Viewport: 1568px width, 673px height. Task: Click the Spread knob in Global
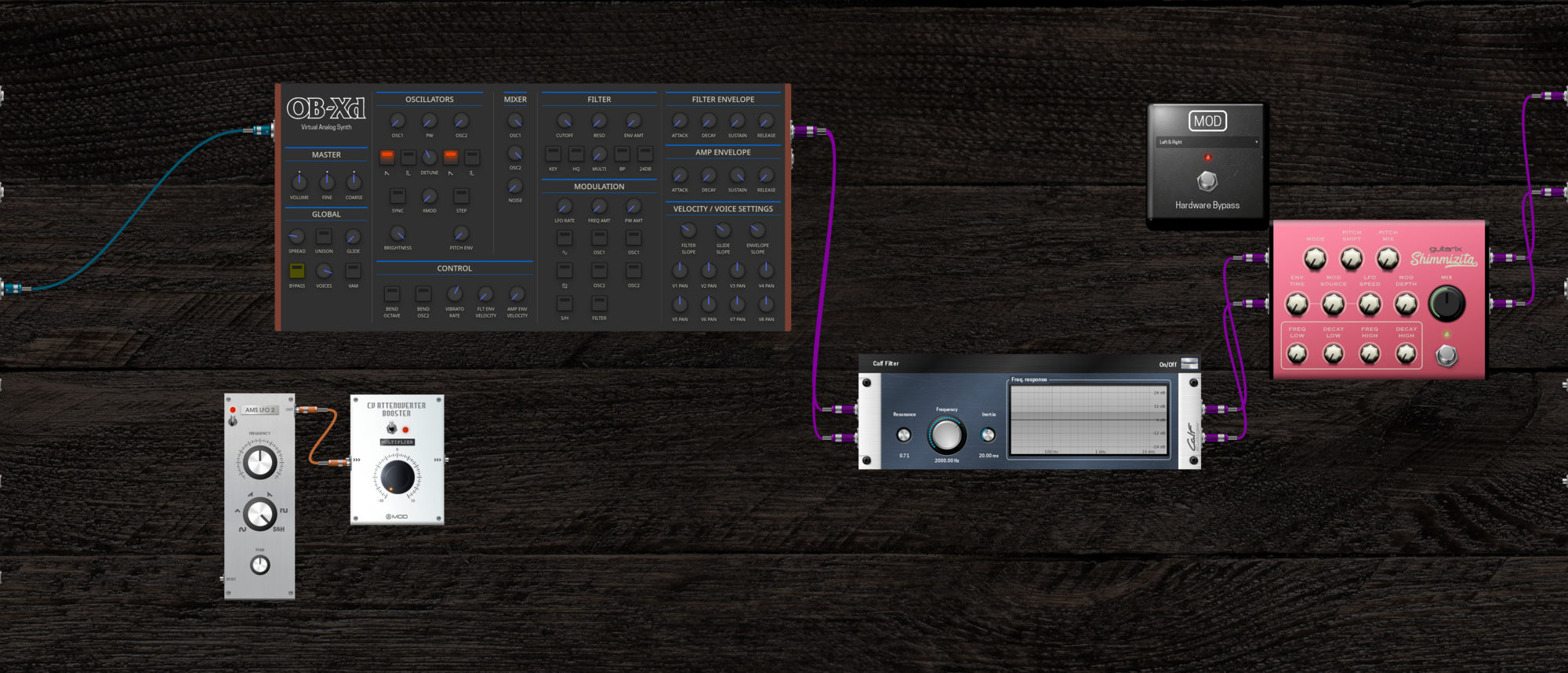(x=296, y=236)
